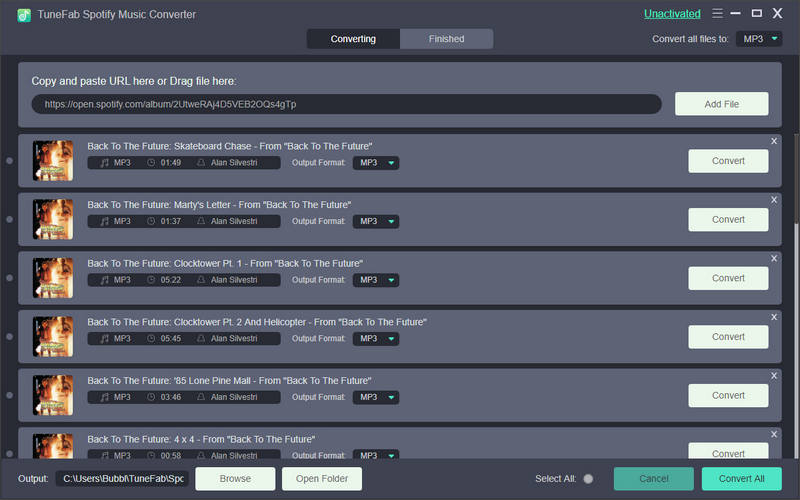
Task: Click album thumbnail of Skateboard Chase track
Action: (x=53, y=161)
